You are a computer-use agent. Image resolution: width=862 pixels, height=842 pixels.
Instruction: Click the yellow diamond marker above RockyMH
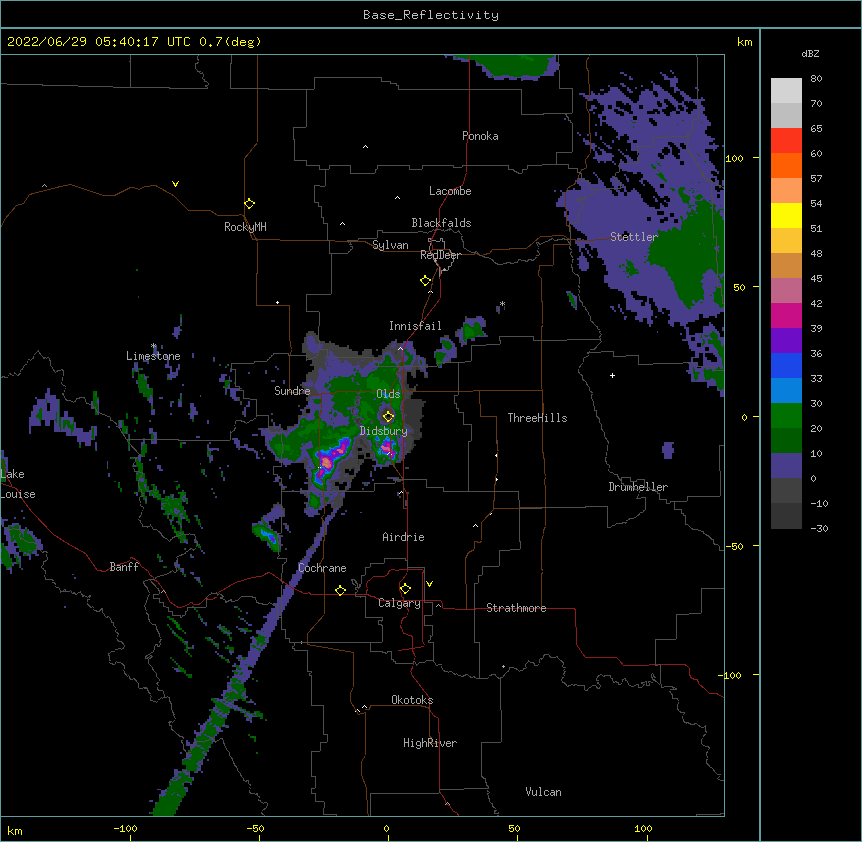point(250,204)
